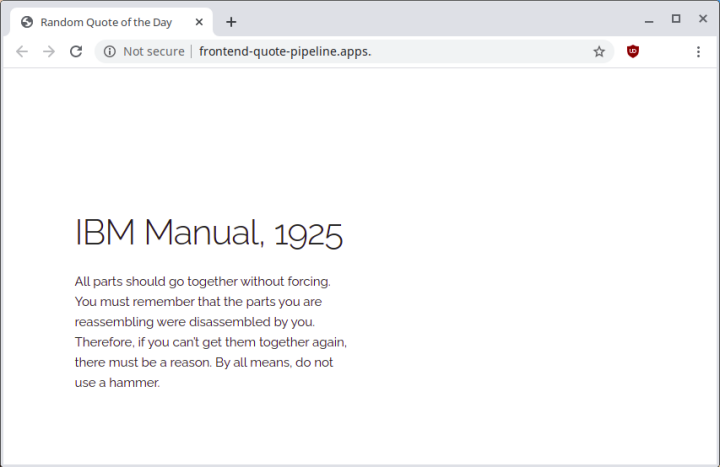Open Chrome's three-dot menu
The image size is (720, 467).
tap(698, 51)
